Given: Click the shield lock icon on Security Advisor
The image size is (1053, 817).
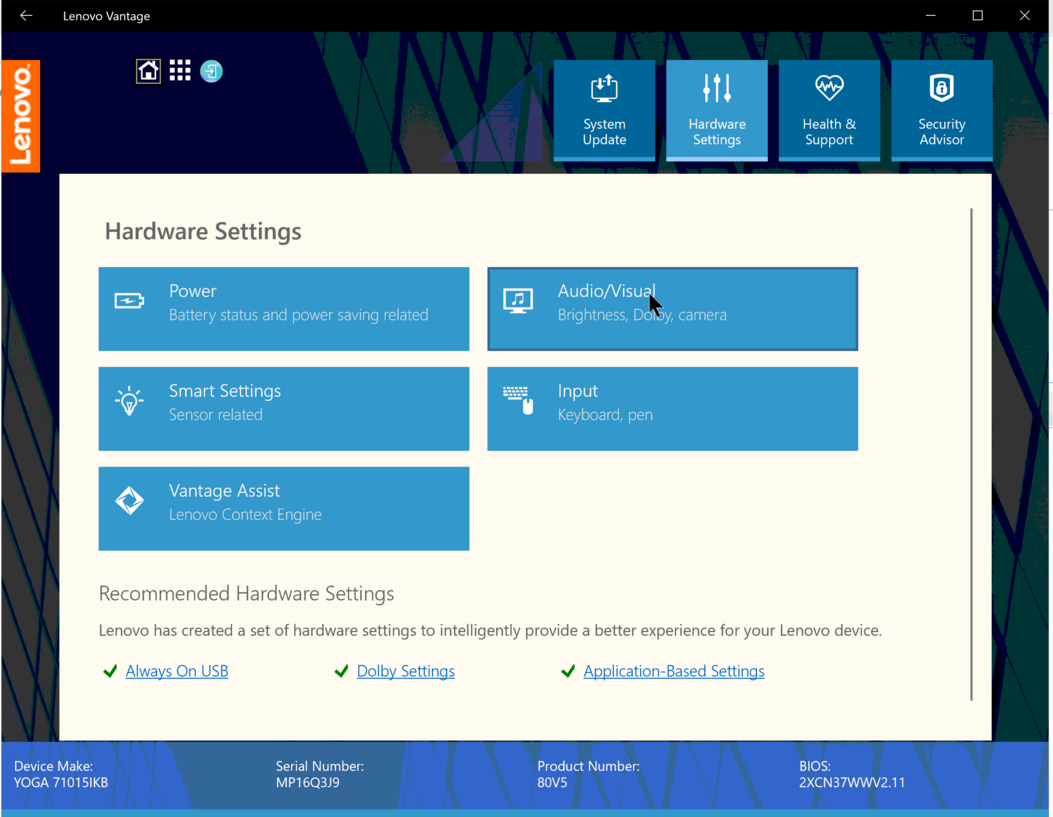Looking at the screenshot, I should click(942, 88).
